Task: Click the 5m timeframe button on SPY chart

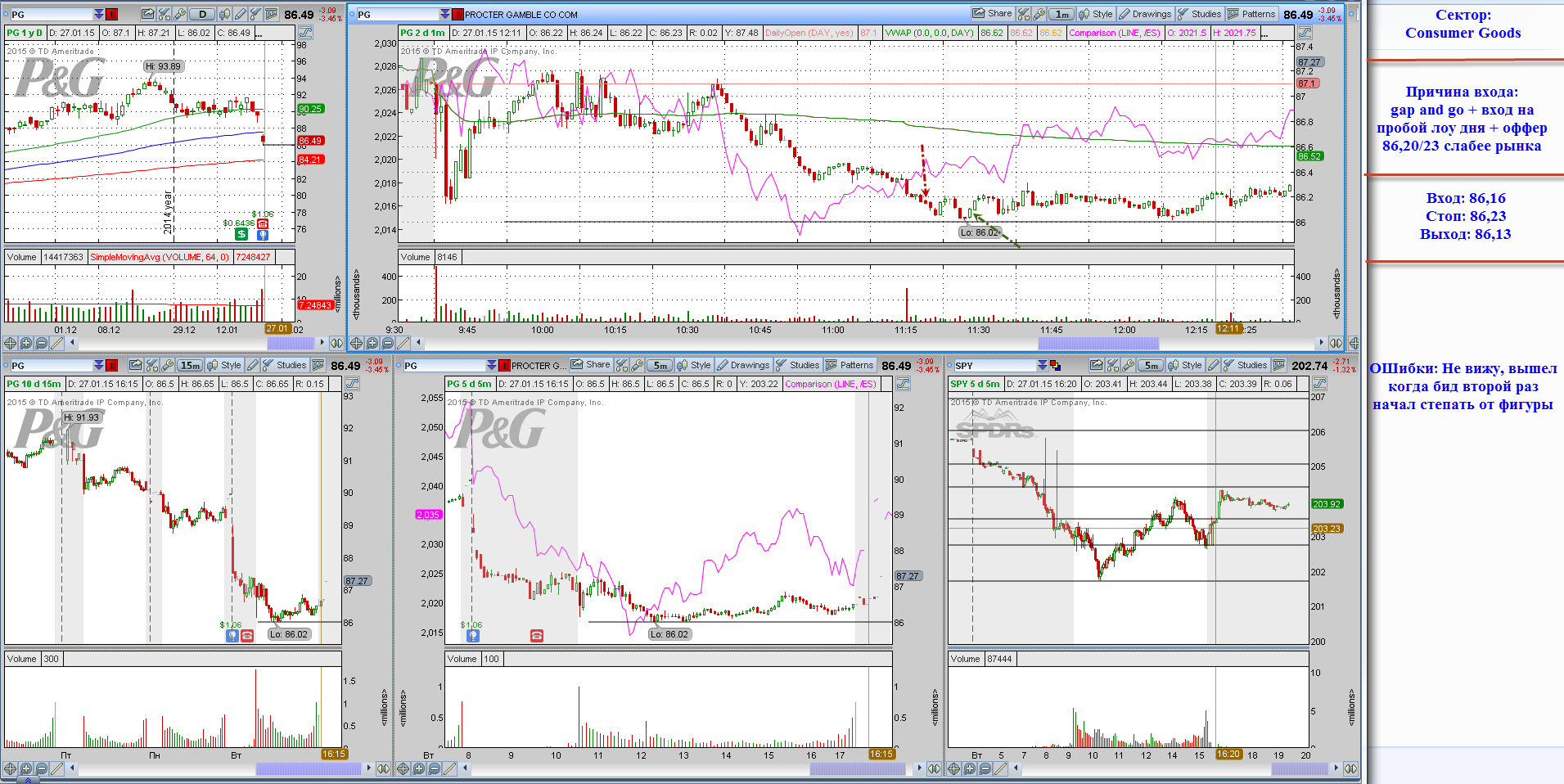Action: pos(1152,365)
